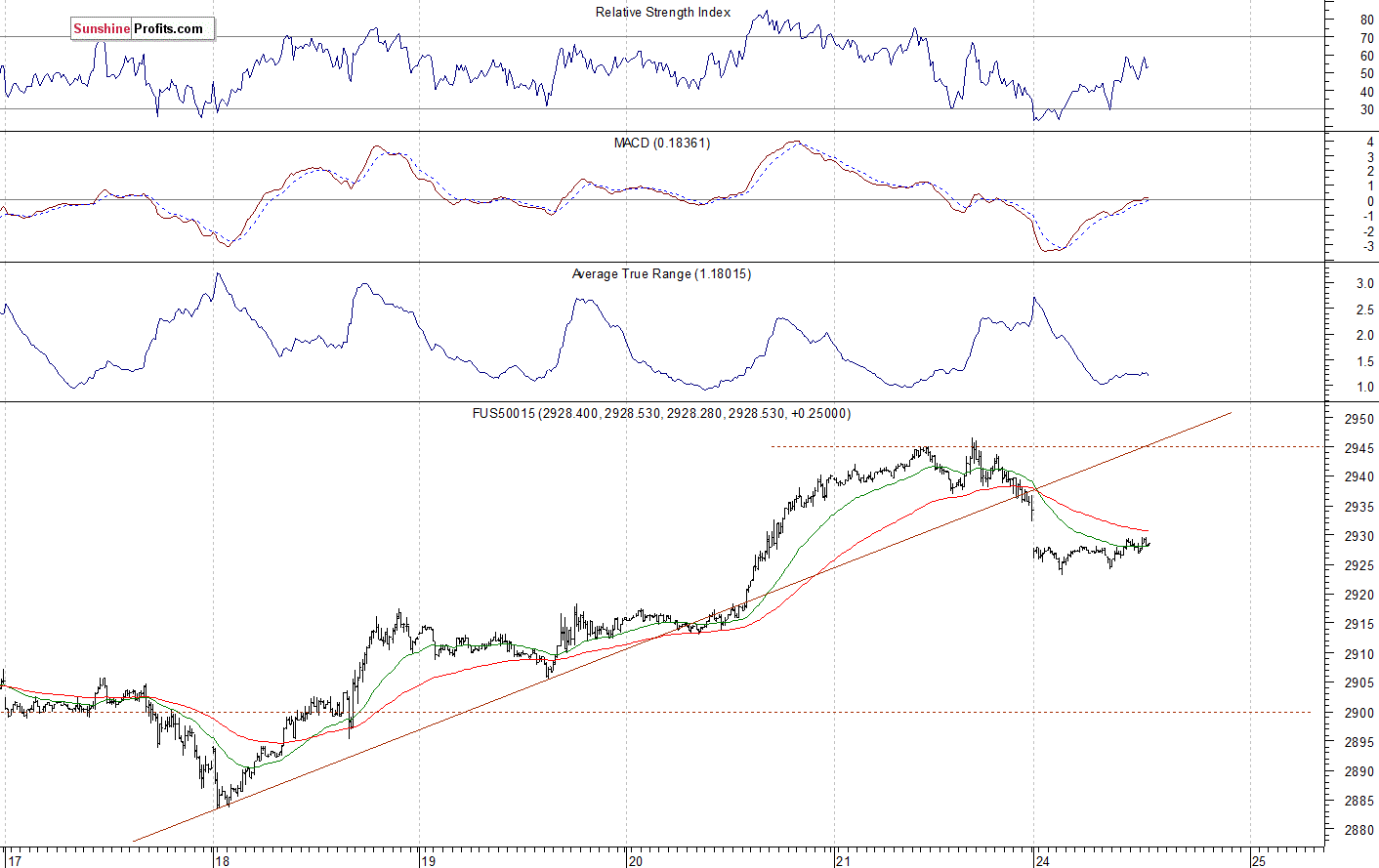The image size is (1379, 868).
Task: Click the RSI axis value 70
Action: pos(1367,38)
